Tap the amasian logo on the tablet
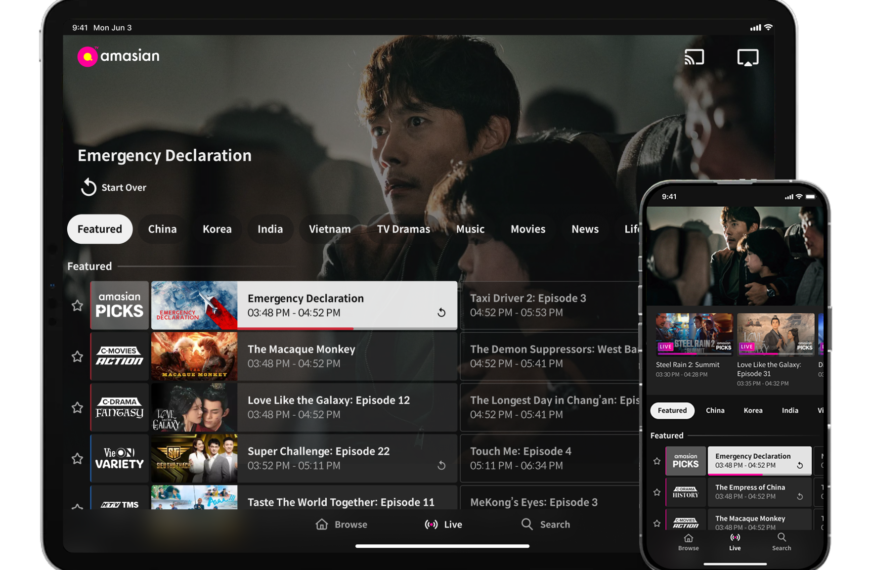 click(118, 56)
